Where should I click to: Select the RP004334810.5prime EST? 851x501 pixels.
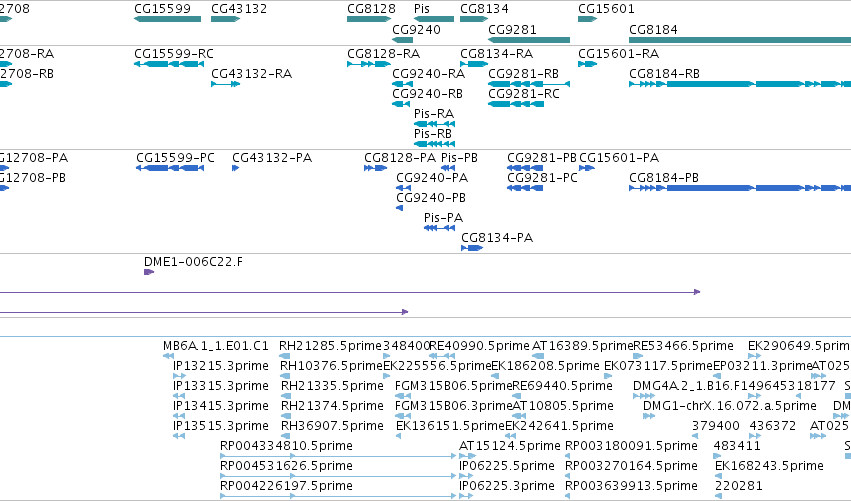tap(338, 456)
